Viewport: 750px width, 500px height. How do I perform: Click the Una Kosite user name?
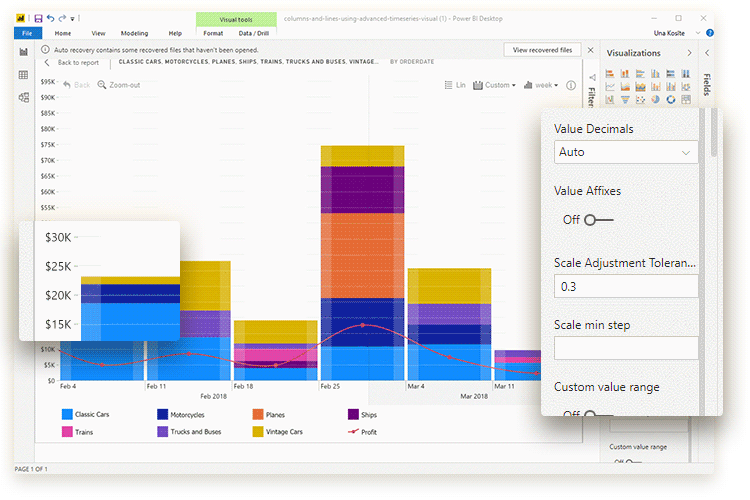669,33
